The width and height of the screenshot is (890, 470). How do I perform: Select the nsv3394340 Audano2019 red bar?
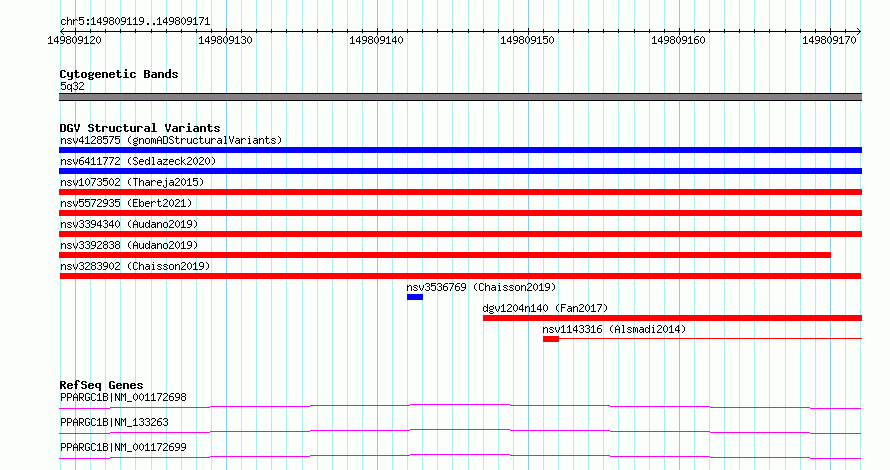460,234
